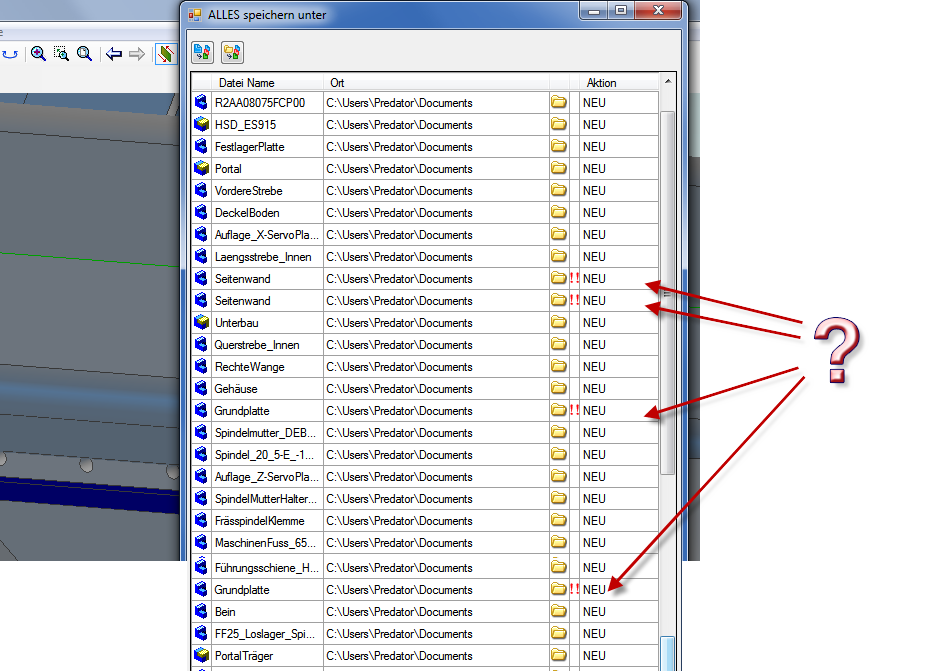Click the green-red highlighted toolbar icon
The height and width of the screenshot is (671, 939).
[165, 54]
